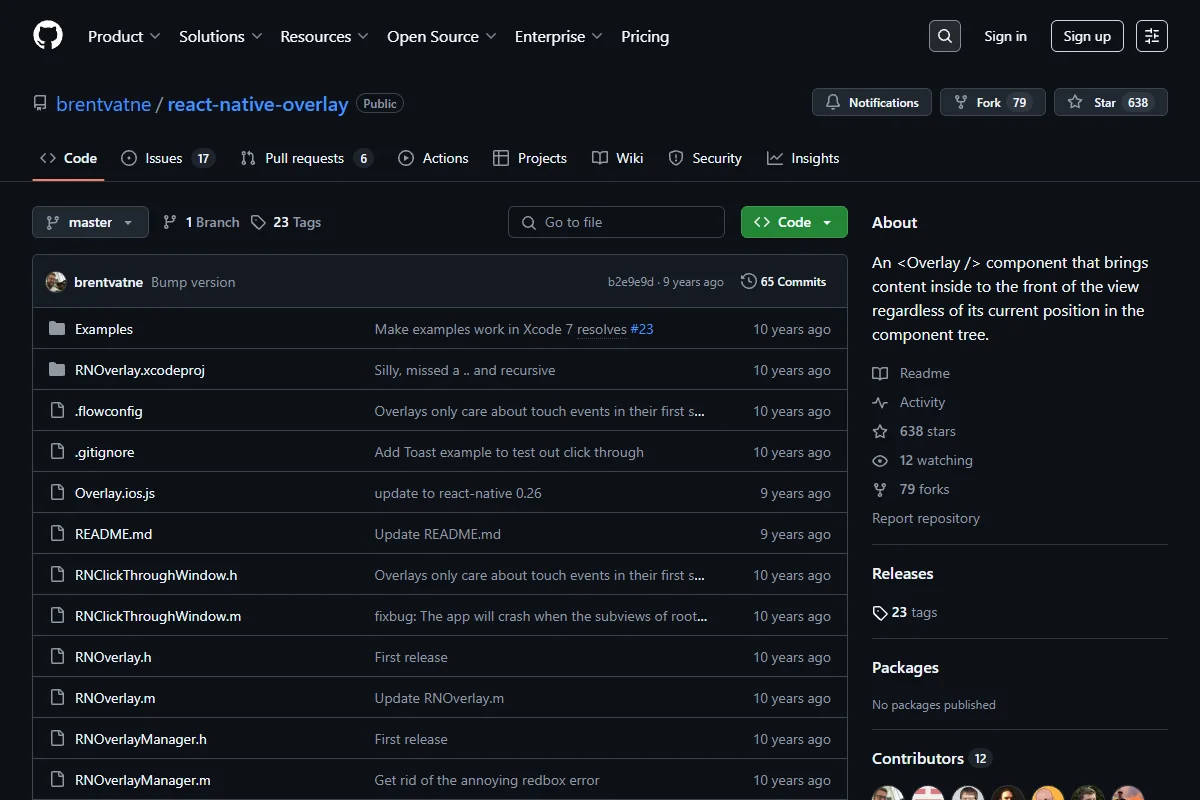1200x800 pixels.
Task: Open the Examples folder
Action: (104, 329)
